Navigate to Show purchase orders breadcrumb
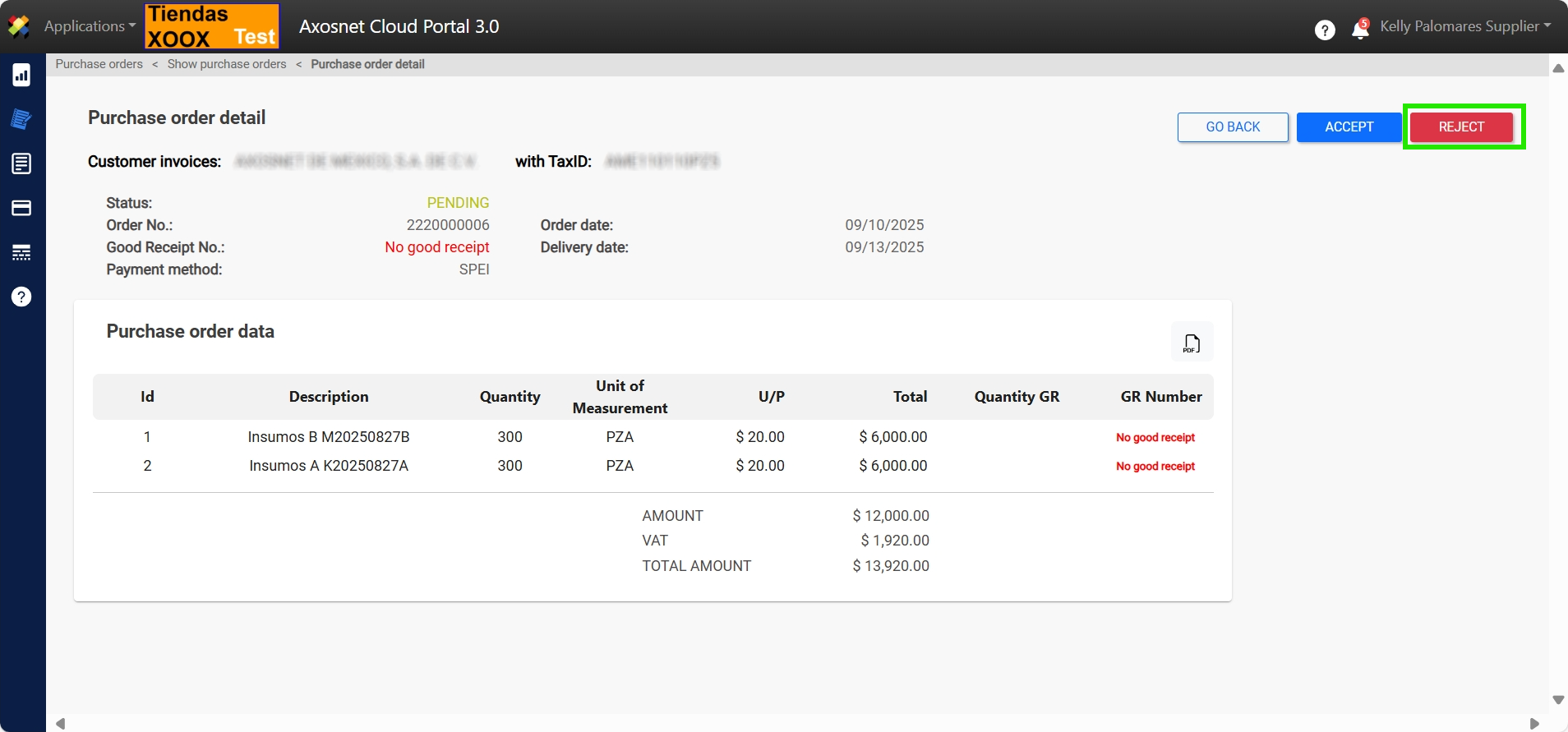1568x732 pixels. (227, 64)
